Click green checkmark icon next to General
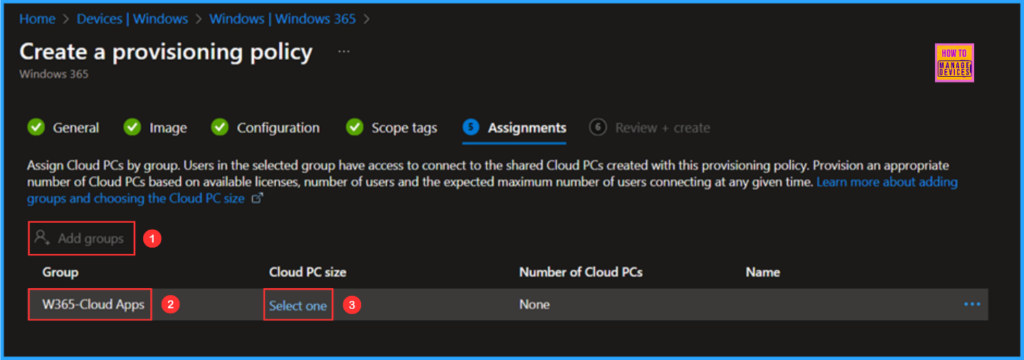1024x360 pixels. coord(37,128)
